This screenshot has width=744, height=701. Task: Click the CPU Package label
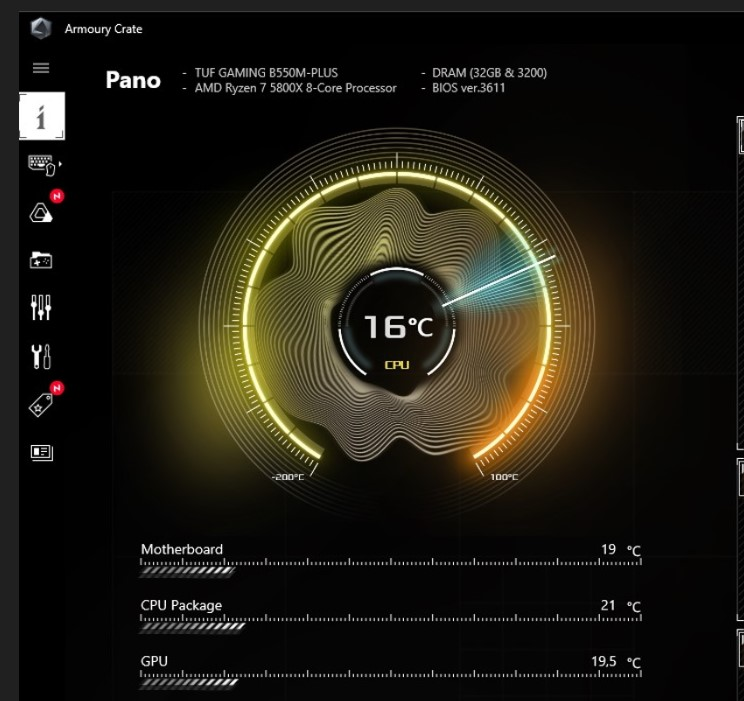click(x=181, y=606)
